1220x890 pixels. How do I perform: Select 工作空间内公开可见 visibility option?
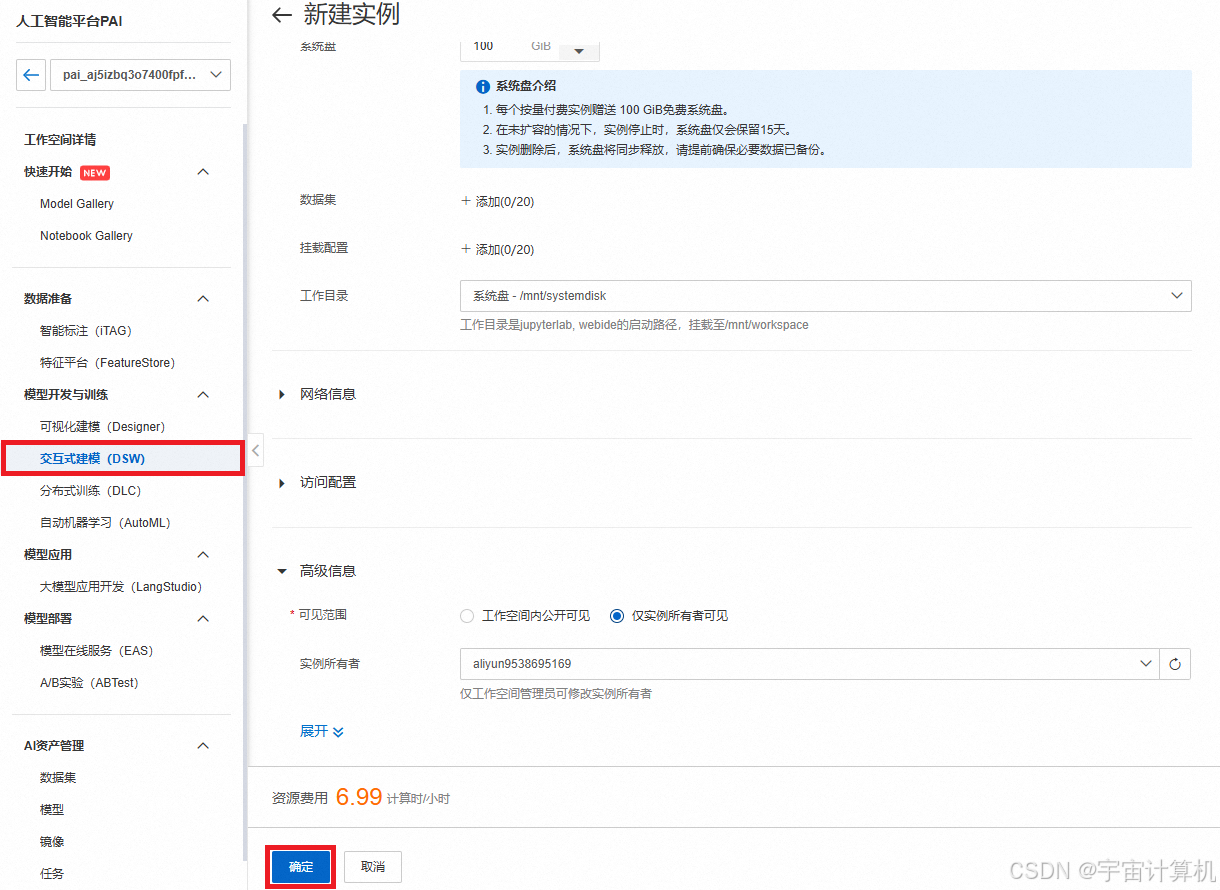[466, 616]
